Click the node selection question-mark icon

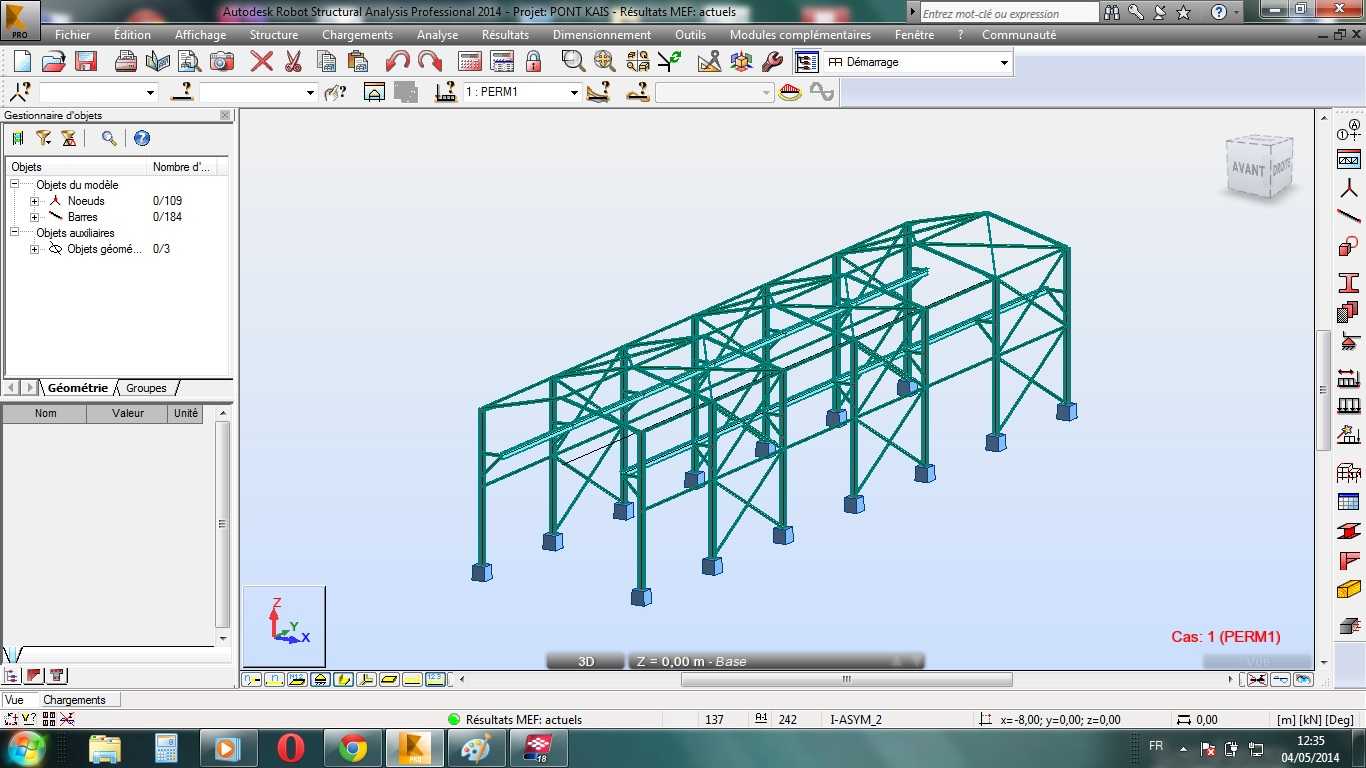click(19, 92)
